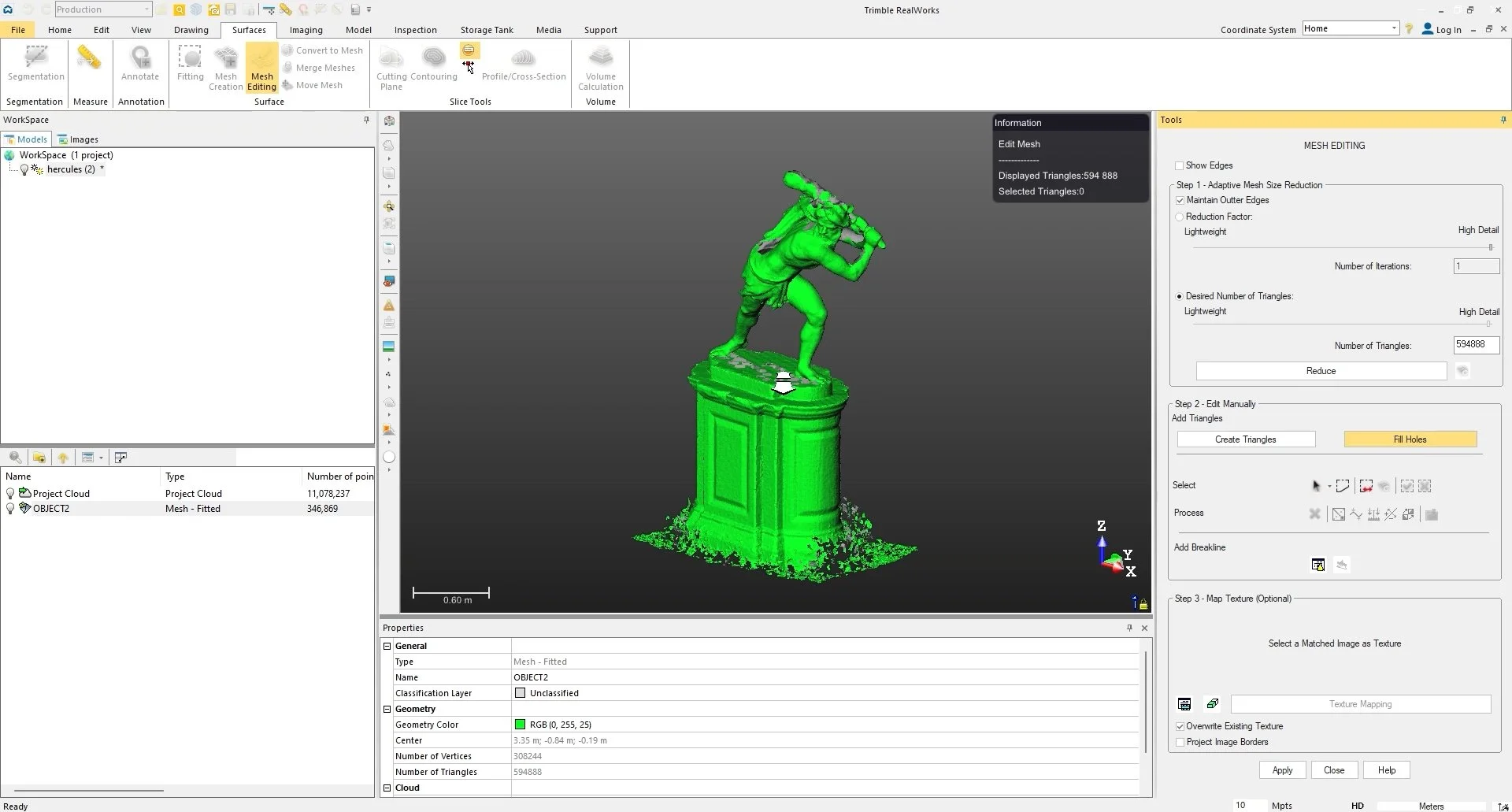The width and height of the screenshot is (1512, 812).
Task: Click the folder icon in the list toolbar
Action: [x=39, y=458]
